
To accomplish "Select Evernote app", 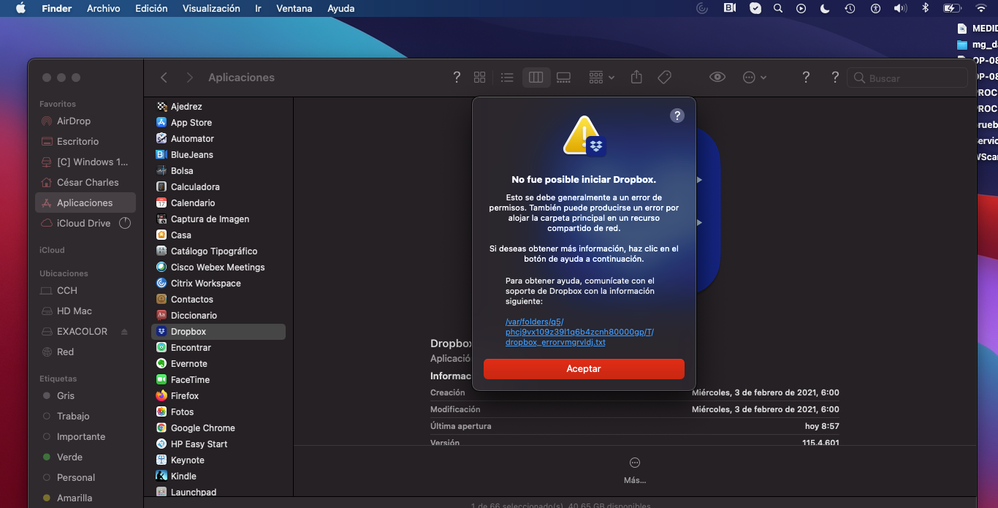I will click(218, 363).
